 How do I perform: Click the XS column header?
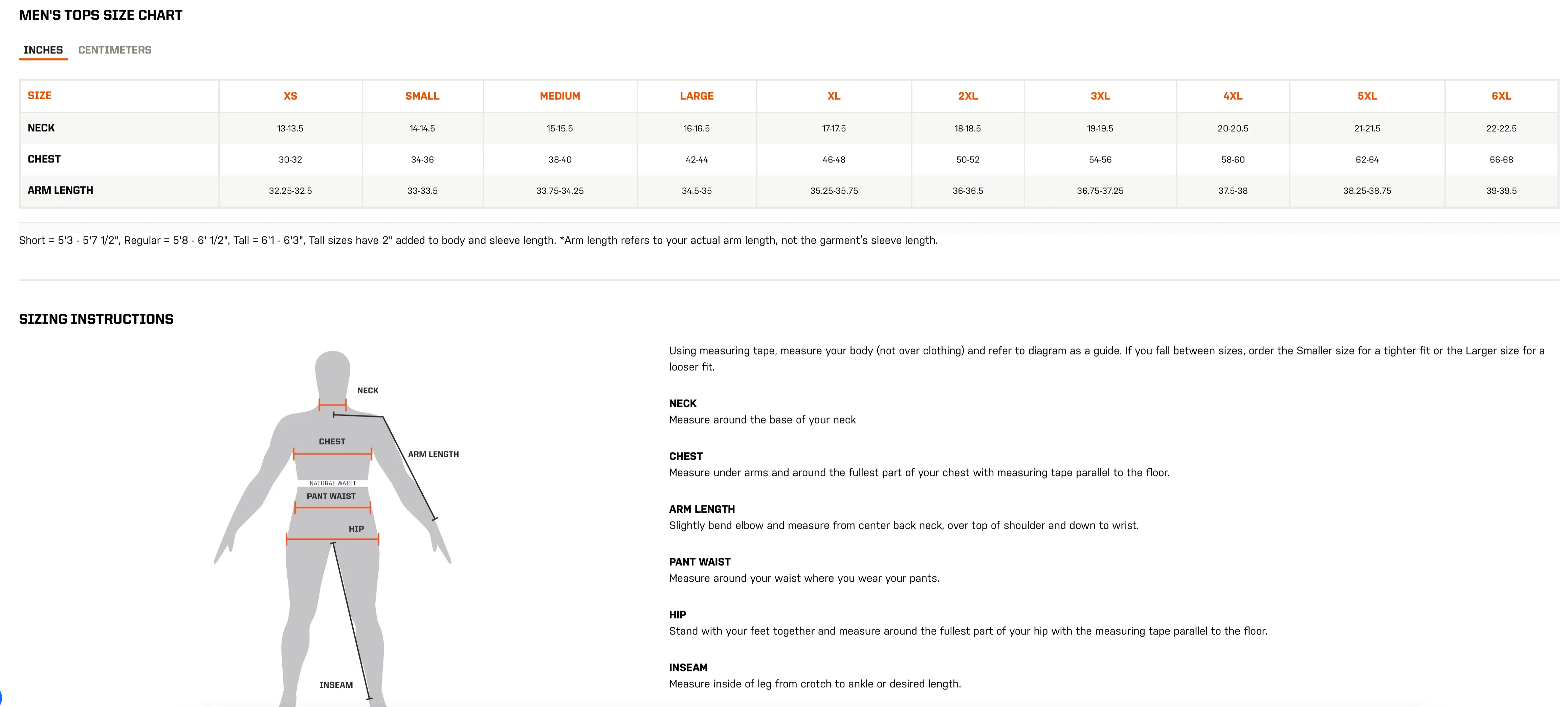(290, 96)
